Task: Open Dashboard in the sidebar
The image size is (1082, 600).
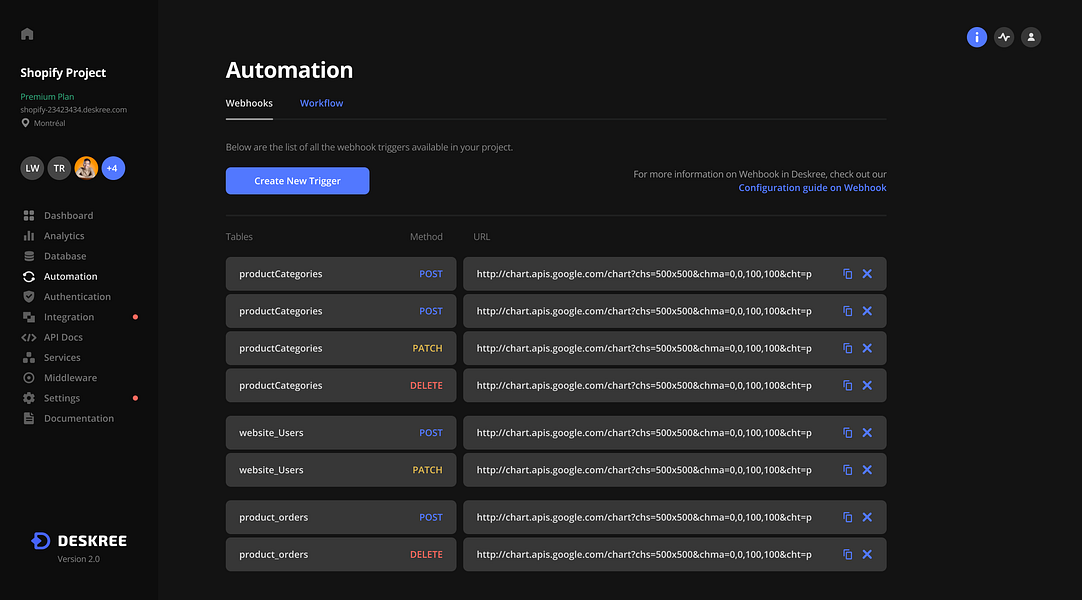Action: coord(68,216)
